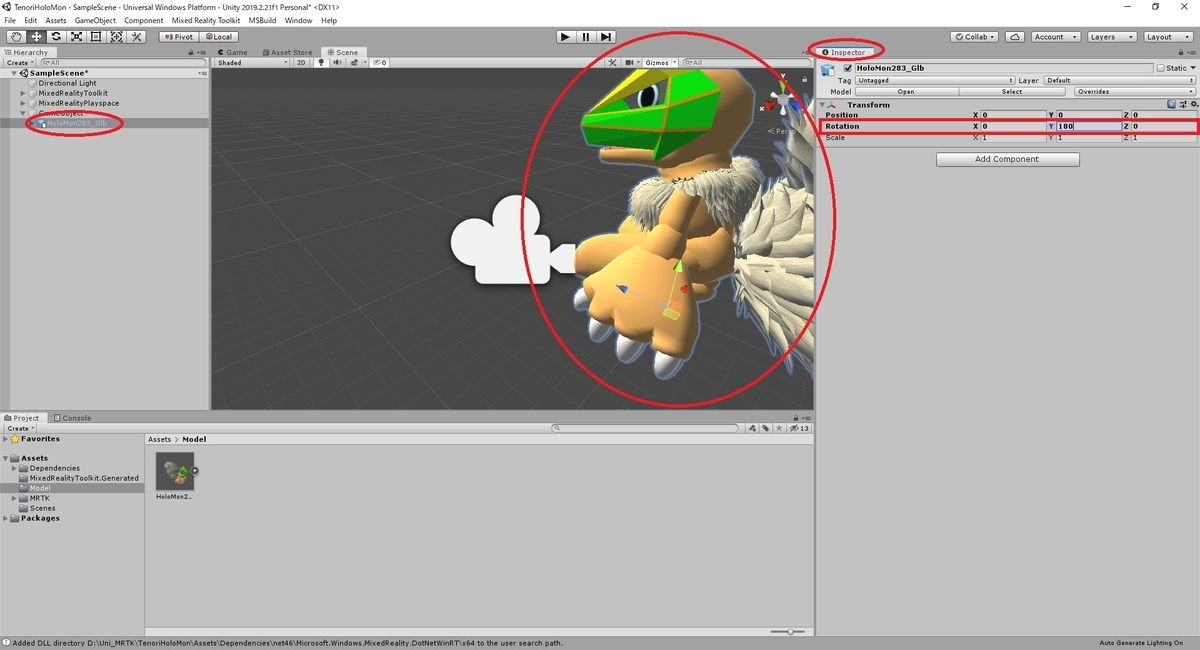Click the favorites star icon in Project toolbar
Viewport: 1200px width, 650px height.
[778, 428]
